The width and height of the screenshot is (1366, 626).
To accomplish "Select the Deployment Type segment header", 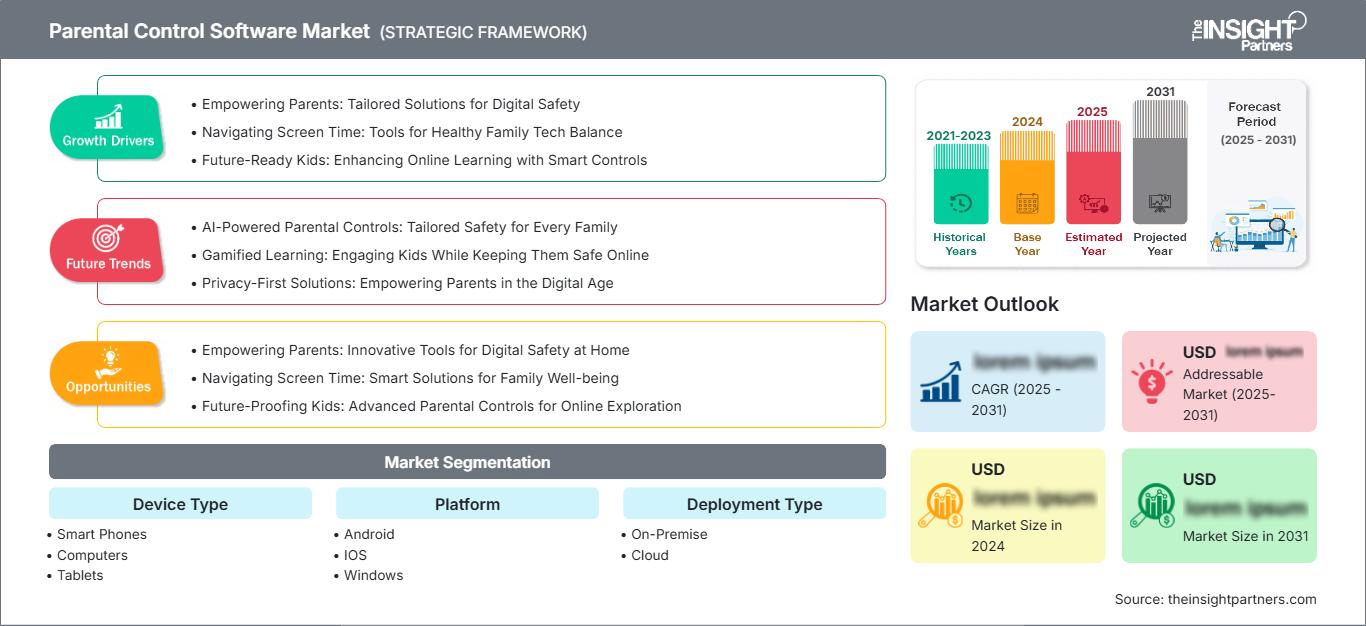I will click(x=754, y=504).
